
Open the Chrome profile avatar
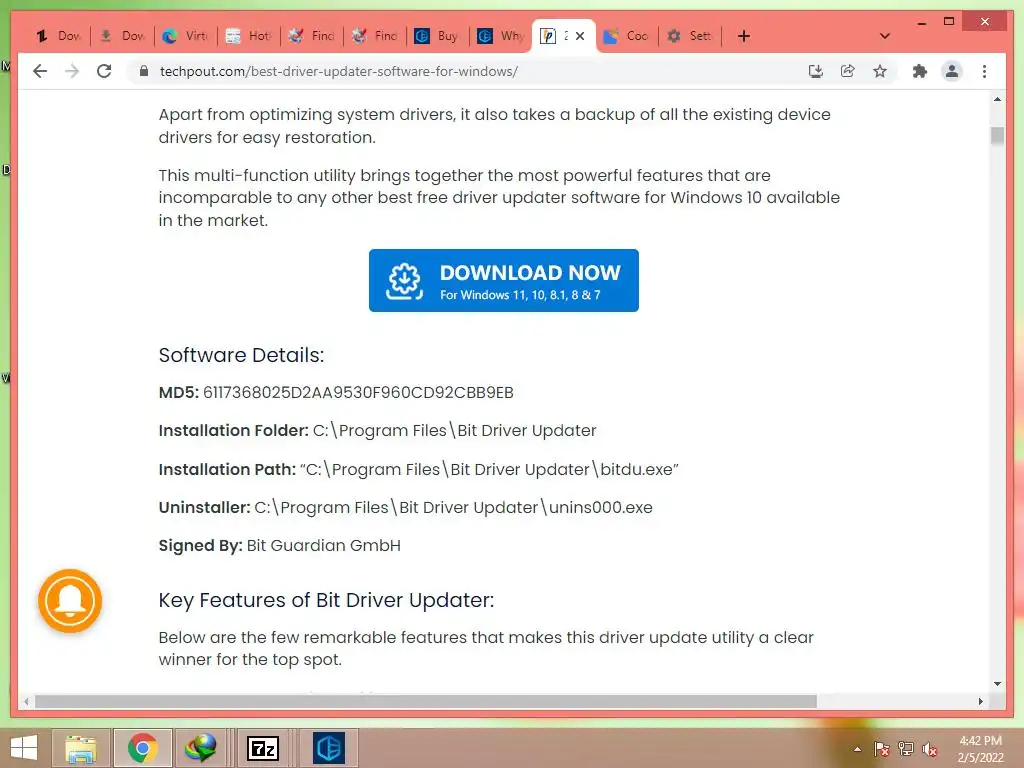tap(952, 71)
